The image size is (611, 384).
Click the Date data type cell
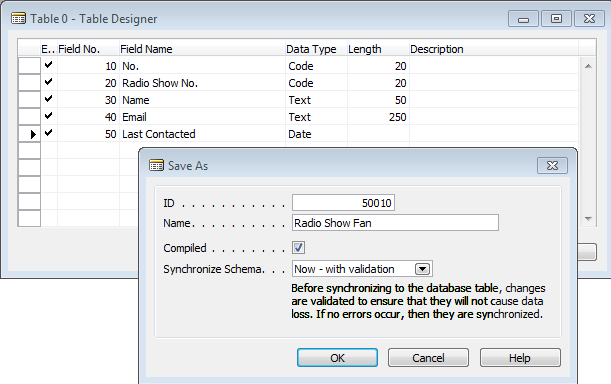click(316, 134)
